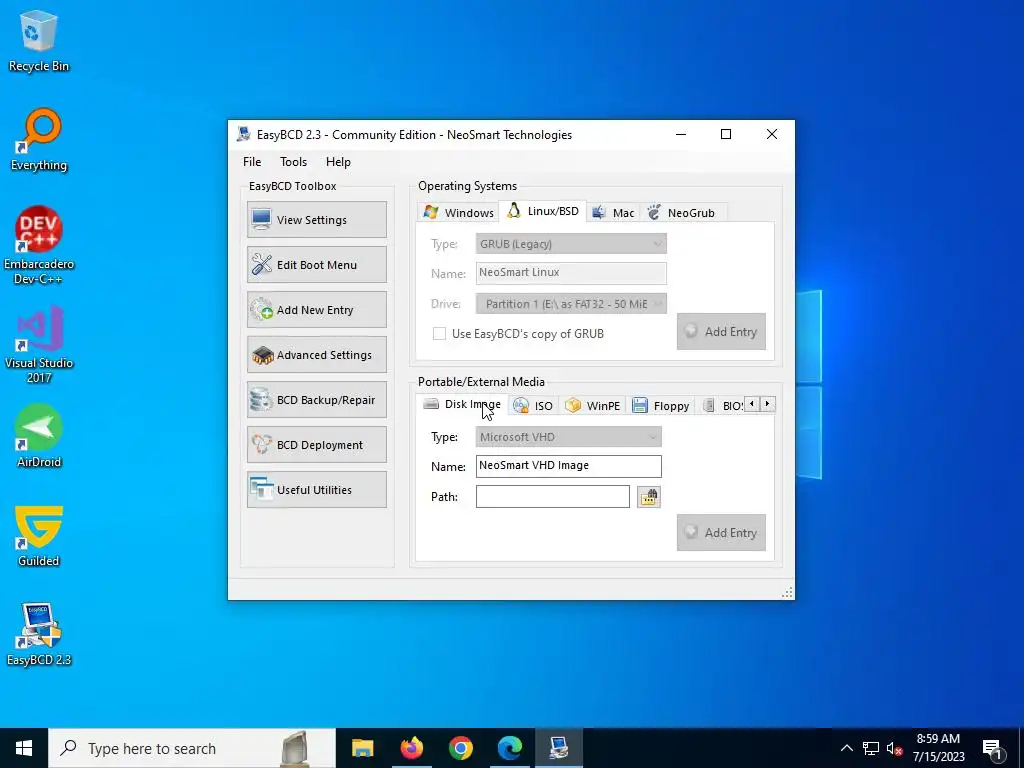Show hidden system tray icons
1024x768 pixels.
(x=846, y=748)
